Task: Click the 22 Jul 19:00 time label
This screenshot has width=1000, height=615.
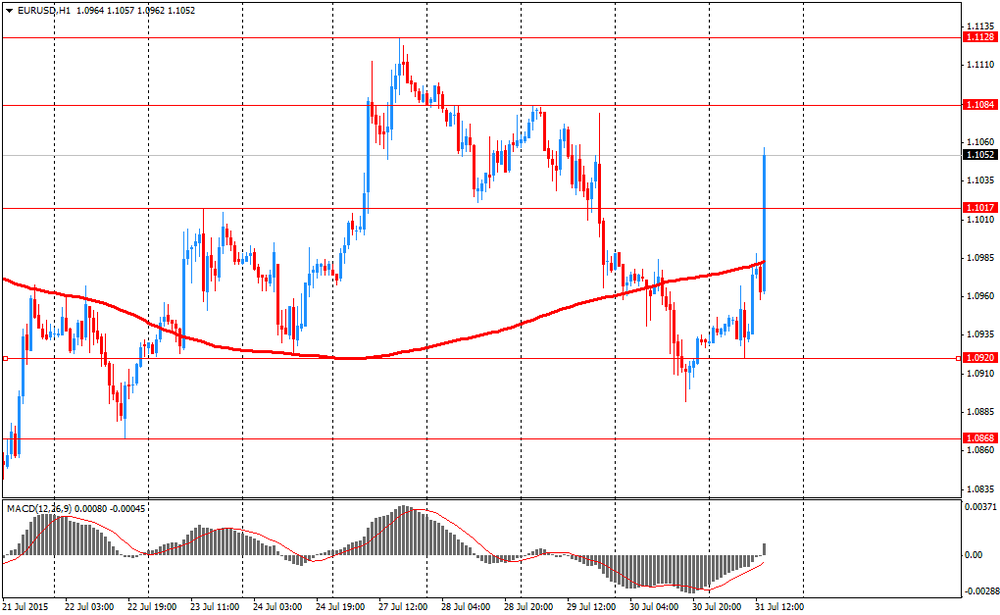Action: (x=152, y=607)
